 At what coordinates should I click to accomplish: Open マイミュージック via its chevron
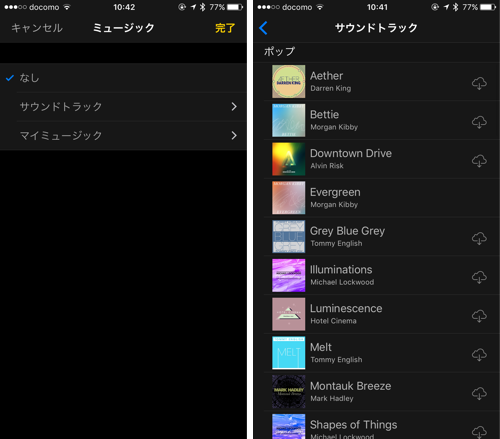pos(234,135)
